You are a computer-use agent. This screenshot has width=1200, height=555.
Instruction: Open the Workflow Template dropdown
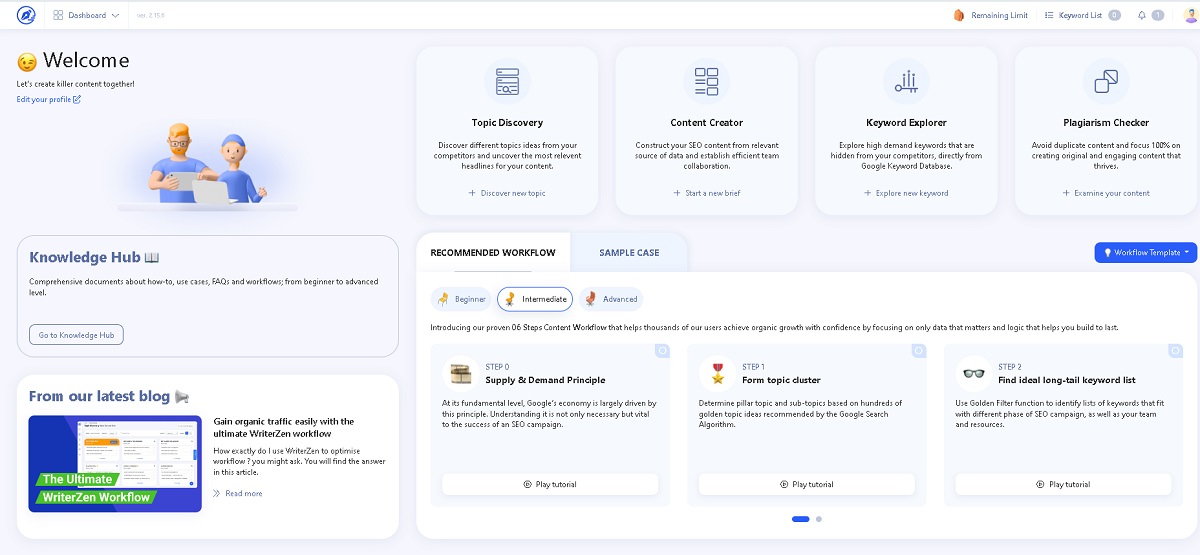1146,253
